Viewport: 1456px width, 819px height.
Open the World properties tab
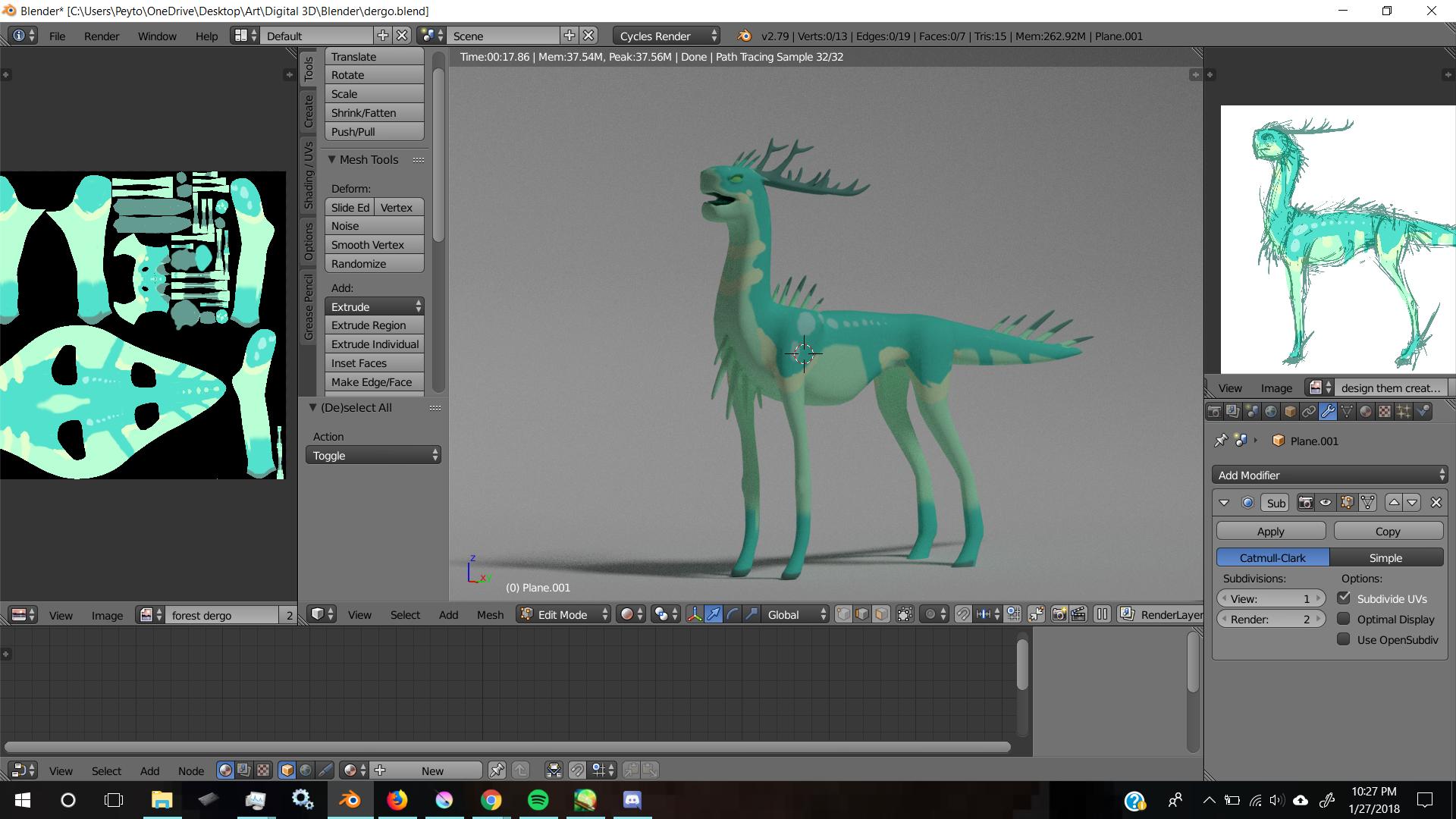click(x=1271, y=411)
